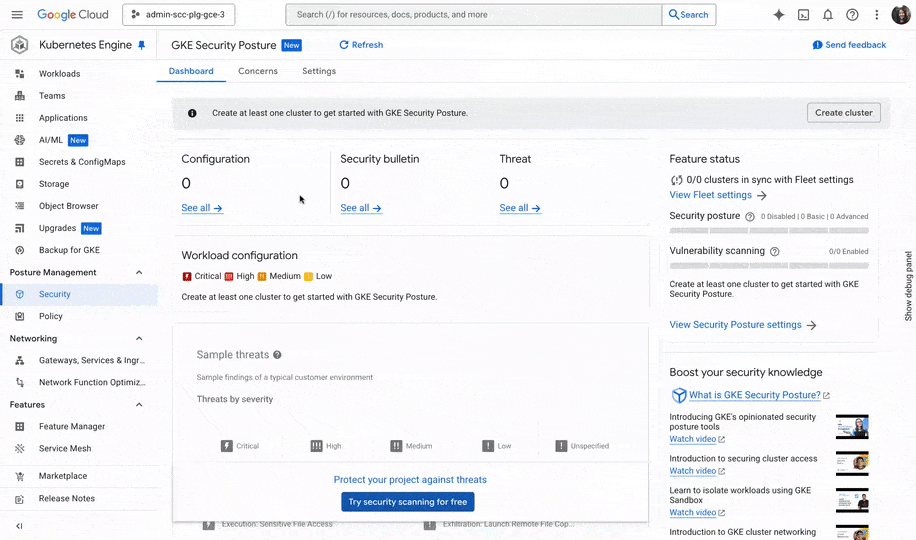Click the Vulnerability scanning help icon
Viewport: 916px width, 540px height.
(x=775, y=252)
